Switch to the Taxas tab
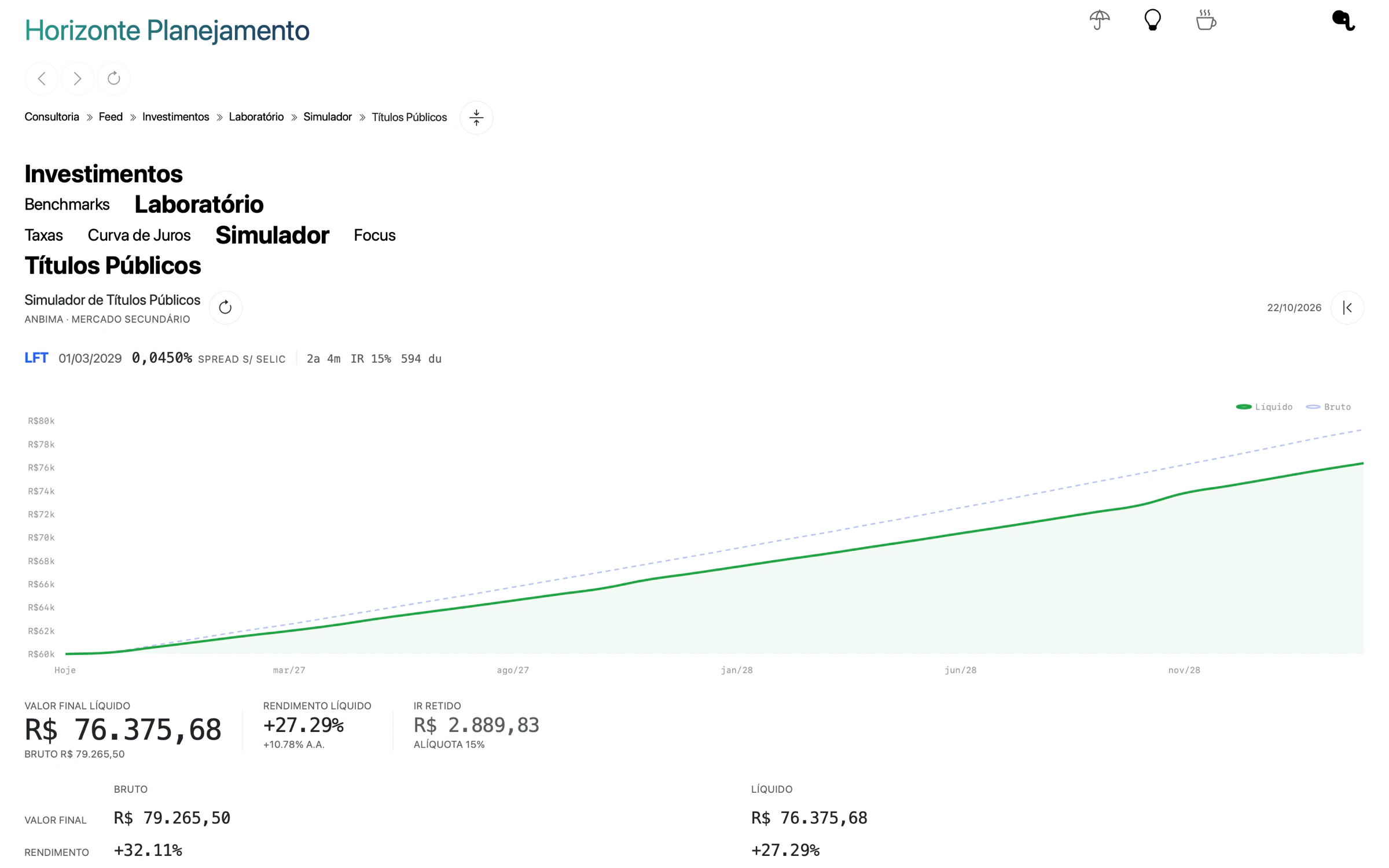1389x868 pixels. [x=43, y=235]
